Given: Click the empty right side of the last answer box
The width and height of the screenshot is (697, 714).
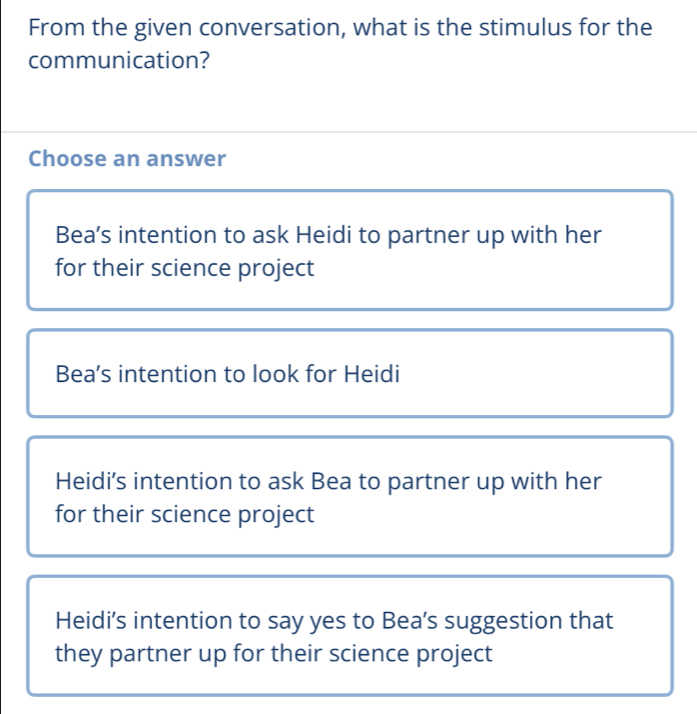Looking at the screenshot, I should pyautogui.click(x=600, y=655).
